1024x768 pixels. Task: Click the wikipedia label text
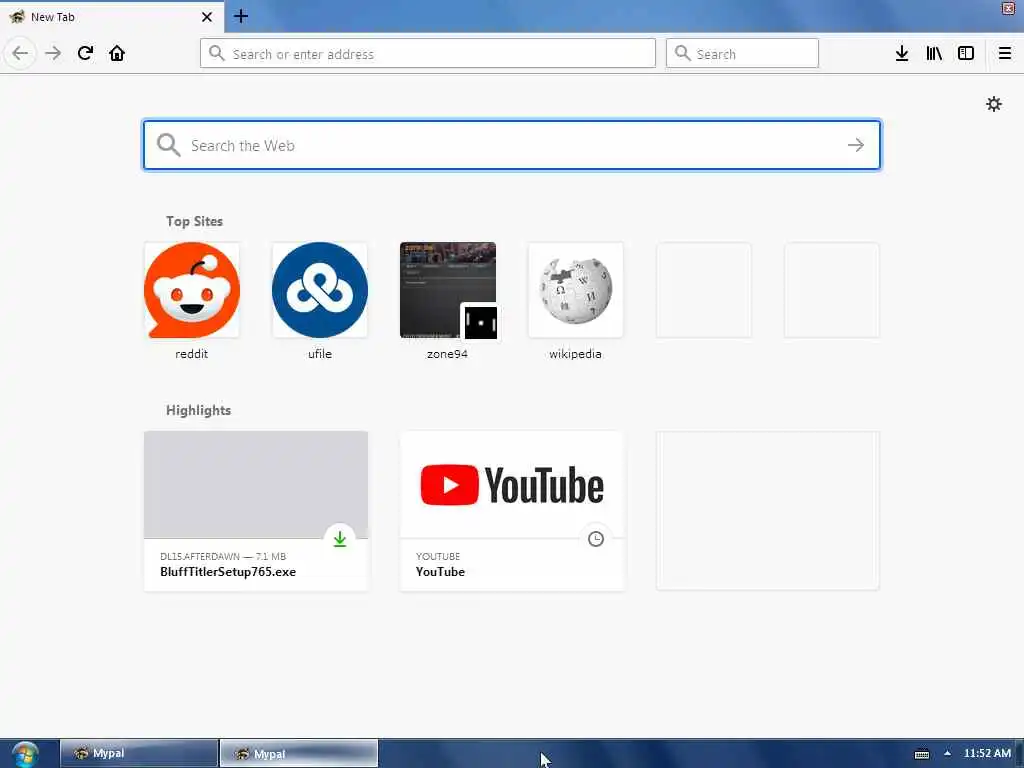pos(575,354)
